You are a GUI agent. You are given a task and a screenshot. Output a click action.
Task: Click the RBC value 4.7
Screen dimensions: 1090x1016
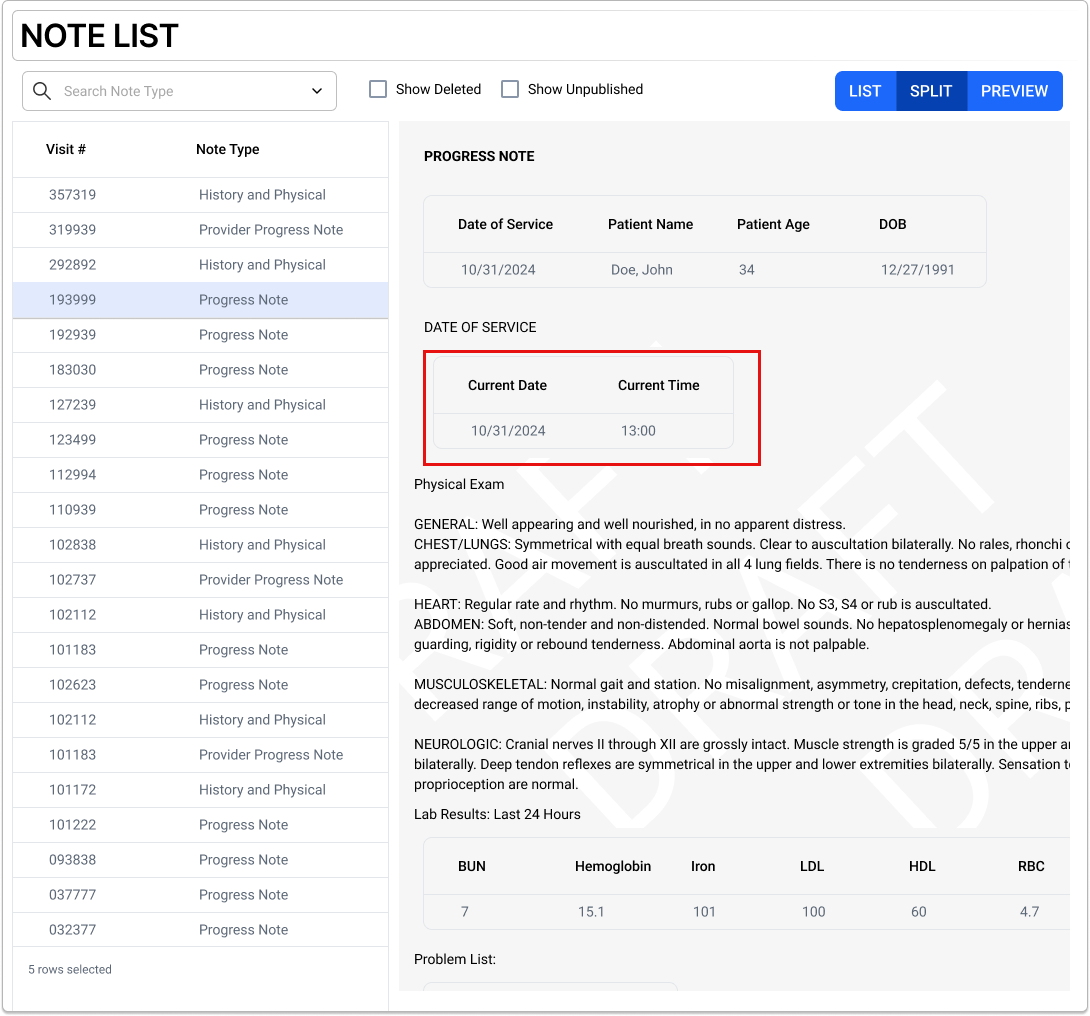pos(1030,912)
